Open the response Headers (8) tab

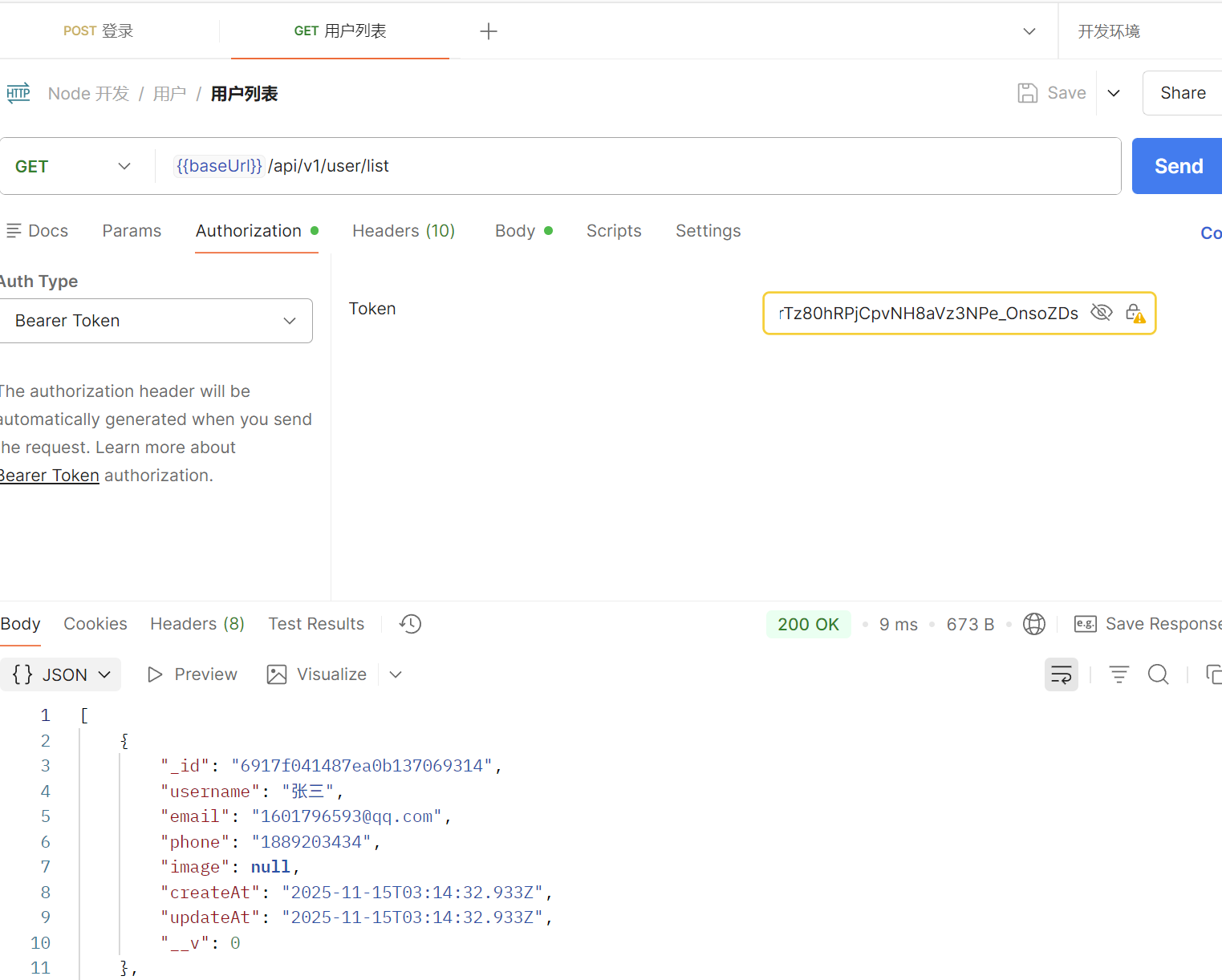(197, 624)
